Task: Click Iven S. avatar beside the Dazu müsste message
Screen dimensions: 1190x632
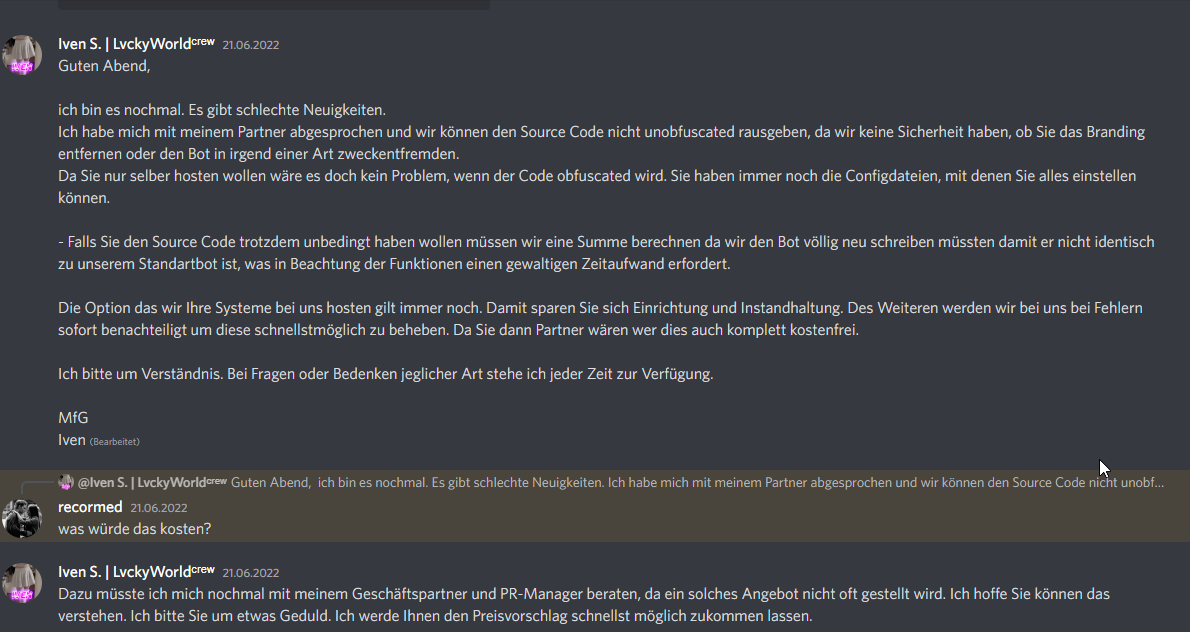Action: pos(22,583)
